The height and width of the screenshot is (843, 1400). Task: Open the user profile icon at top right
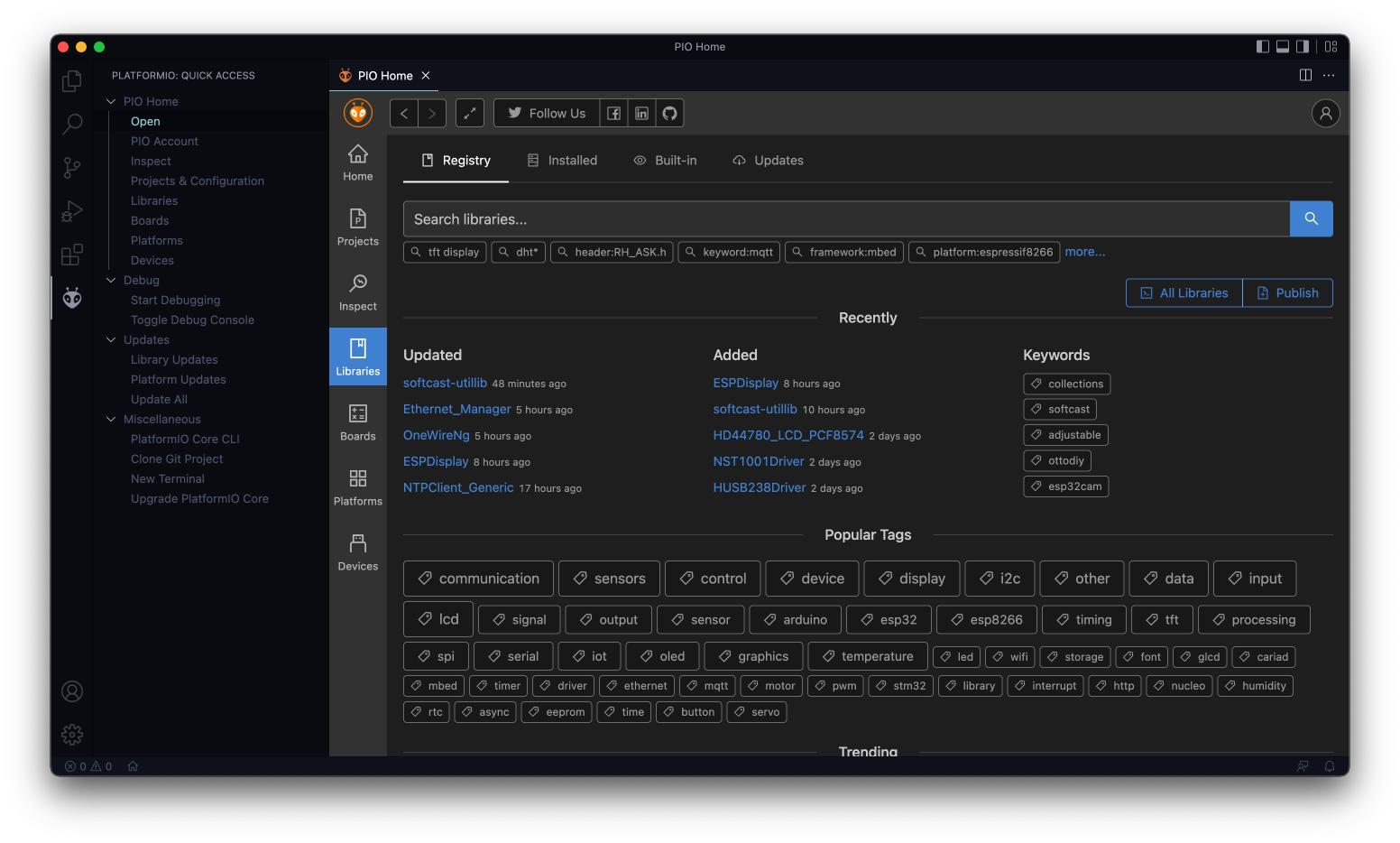pos(1325,113)
